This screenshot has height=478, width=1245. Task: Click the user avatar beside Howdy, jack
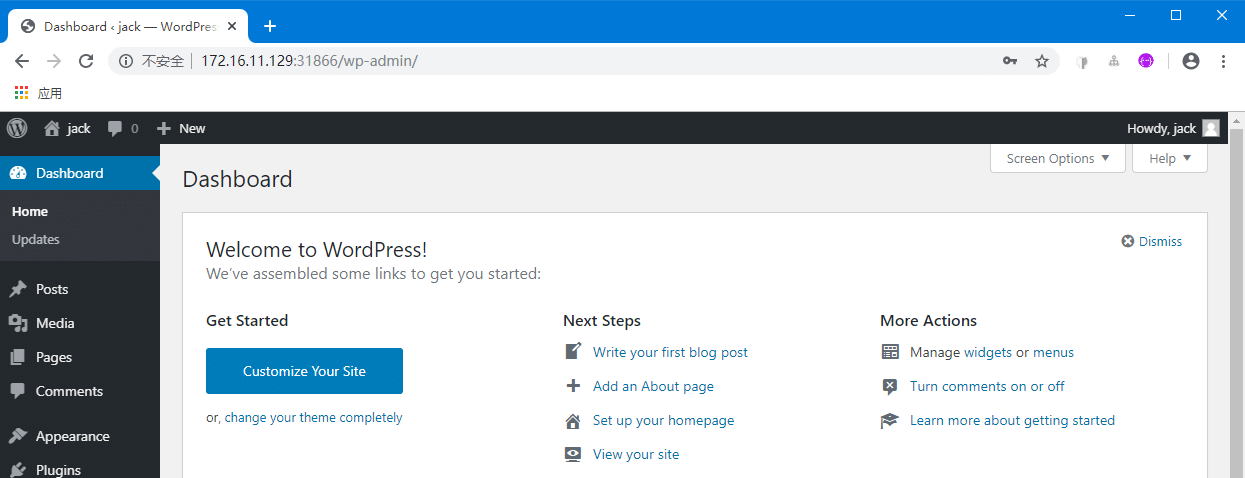tap(1211, 128)
